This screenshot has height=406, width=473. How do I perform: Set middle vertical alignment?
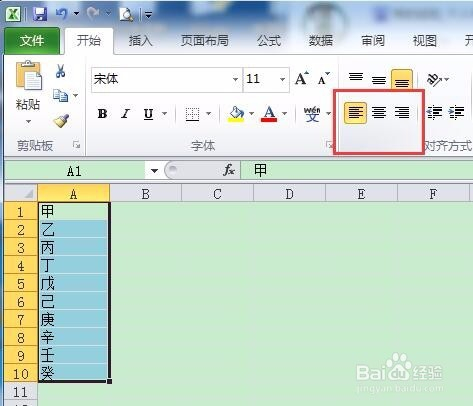379,79
